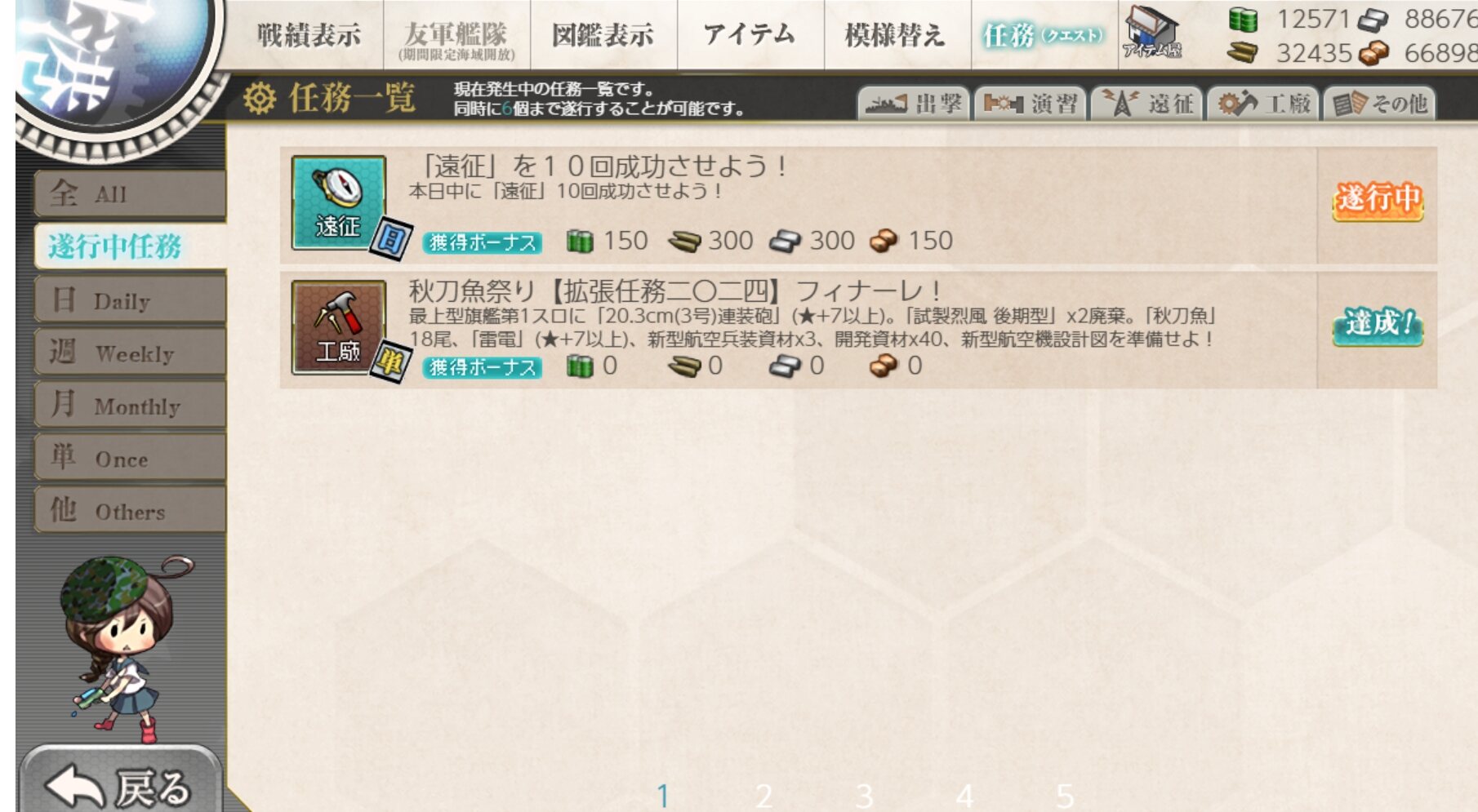The width and height of the screenshot is (1478, 812).
Task: Jump to page 3 of quests
Action: [864, 795]
